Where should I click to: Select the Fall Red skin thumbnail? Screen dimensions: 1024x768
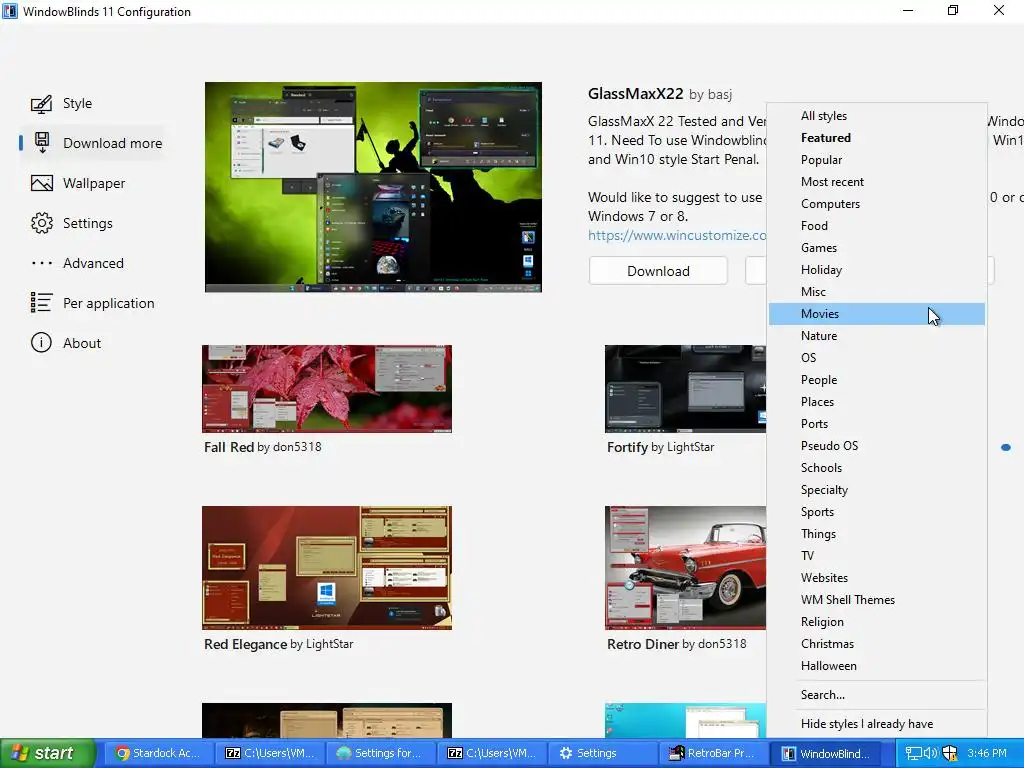click(x=327, y=389)
